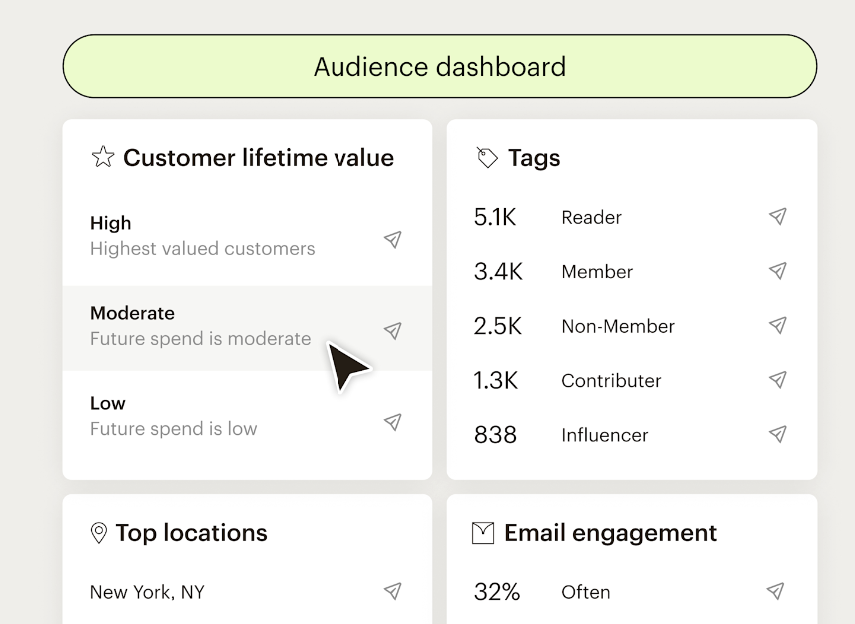Click the send icon beside Influencer tag

(x=777, y=434)
